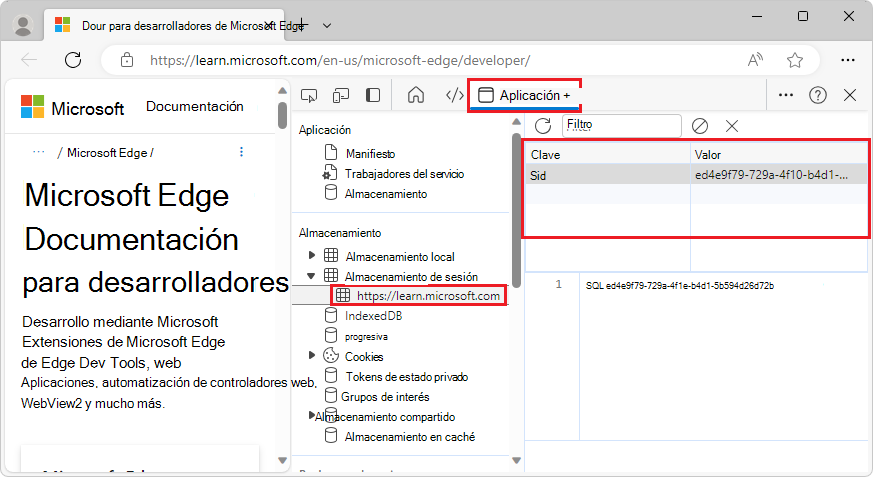Viewport: 873px width, 477px height.
Task: Expand the Cookies tree arrow
Action: 312,355
